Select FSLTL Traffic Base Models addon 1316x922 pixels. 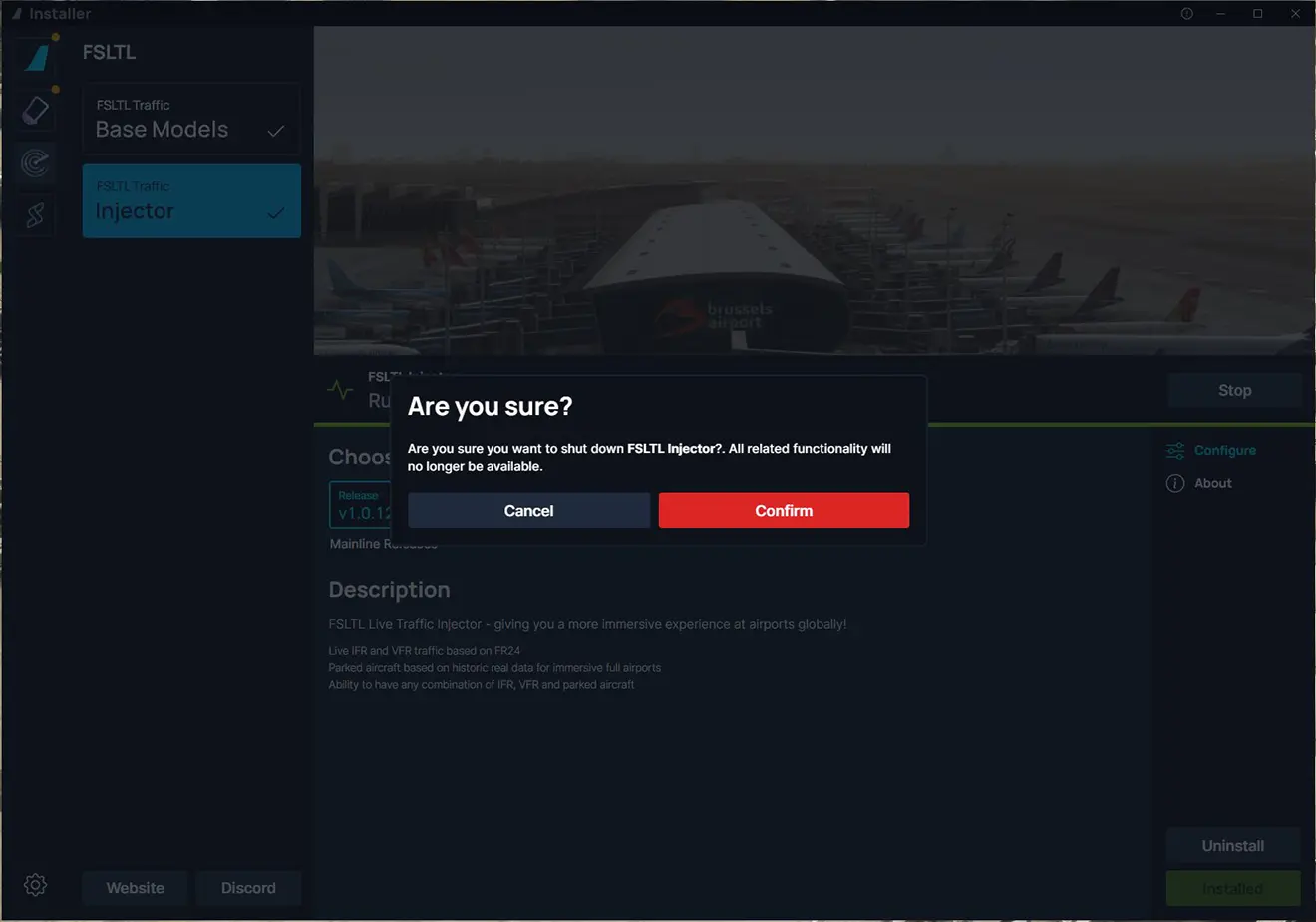191,119
